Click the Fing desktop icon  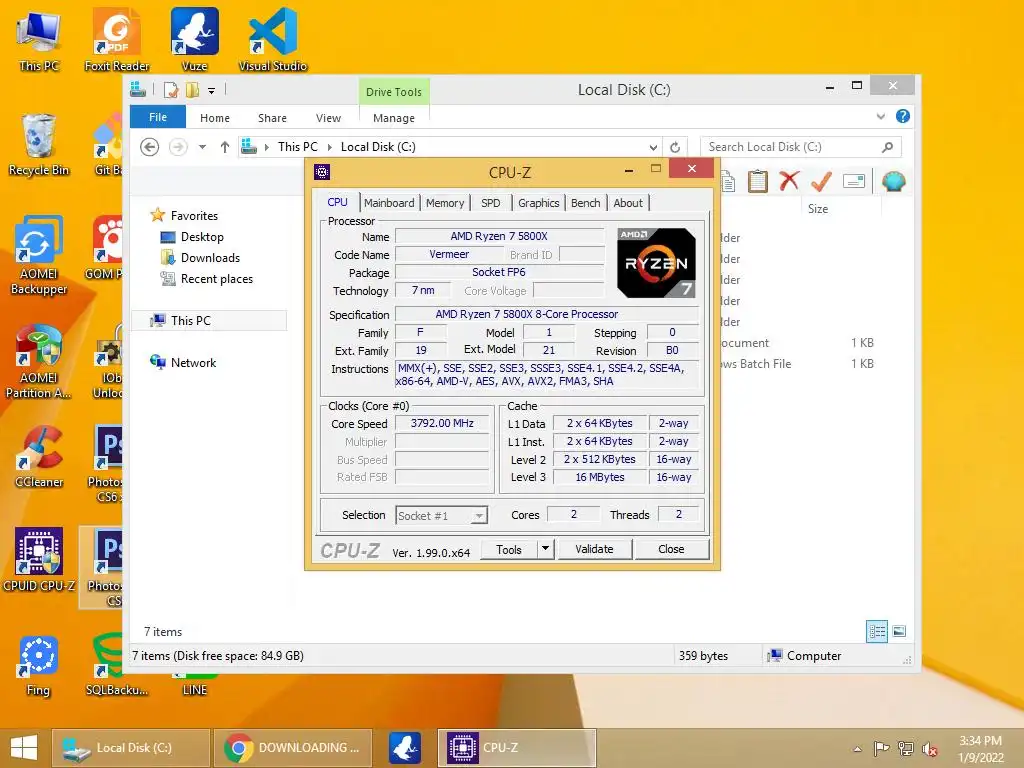click(39, 666)
